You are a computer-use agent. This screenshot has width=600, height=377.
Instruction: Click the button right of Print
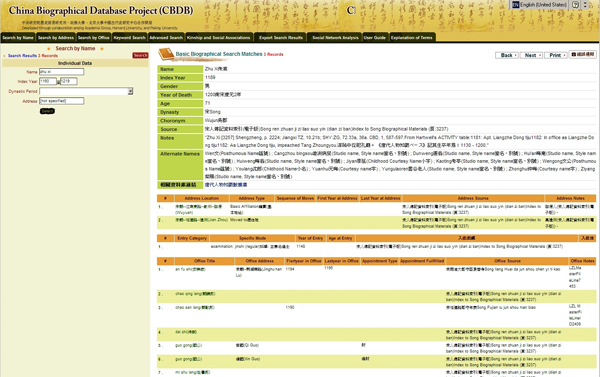[x=582, y=54]
